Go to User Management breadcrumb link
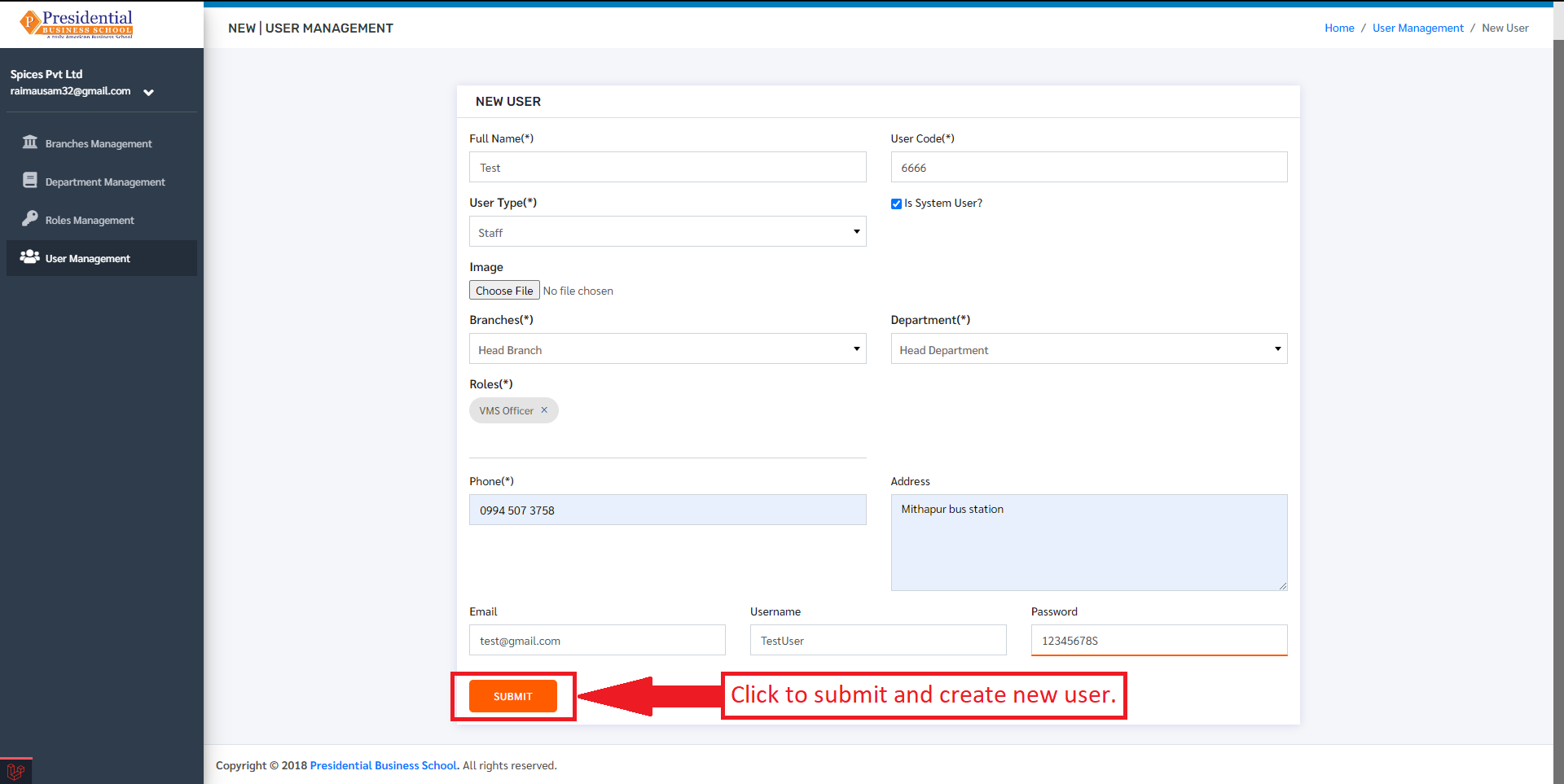This screenshot has height=784, width=1564. point(1417,28)
